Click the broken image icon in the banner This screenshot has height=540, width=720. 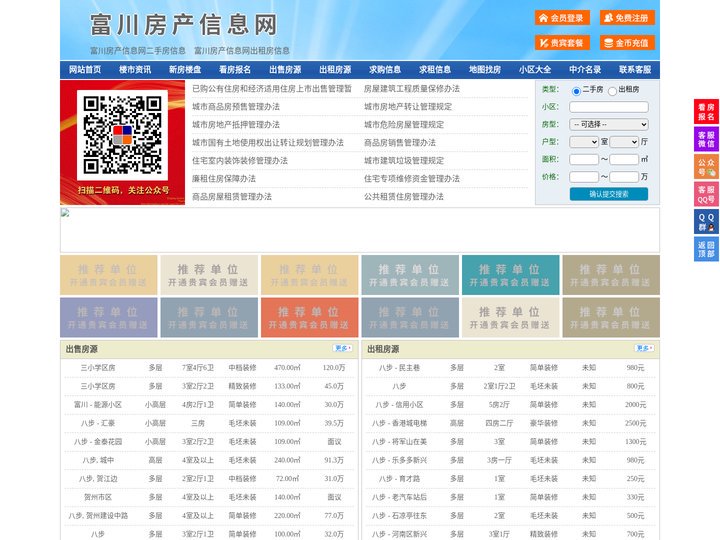[x=65, y=213]
